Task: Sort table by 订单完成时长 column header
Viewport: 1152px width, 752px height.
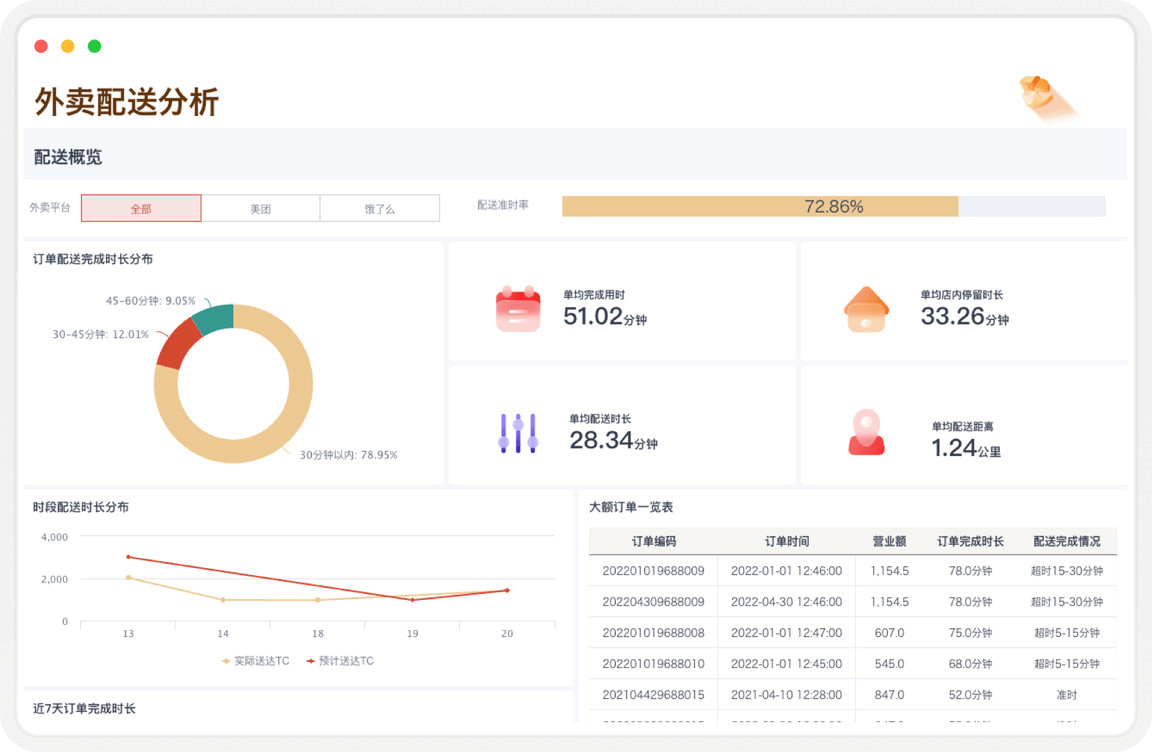Action: [x=970, y=541]
